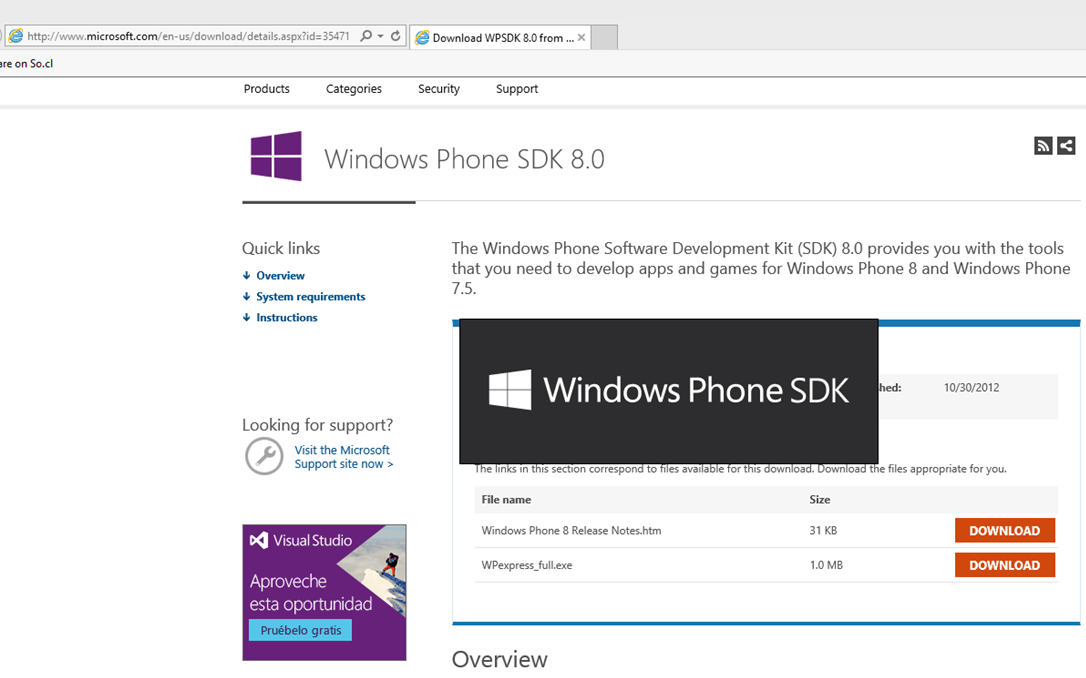Click the Windows logo beside the SDK heading
1086x678 pixels.
(275, 157)
